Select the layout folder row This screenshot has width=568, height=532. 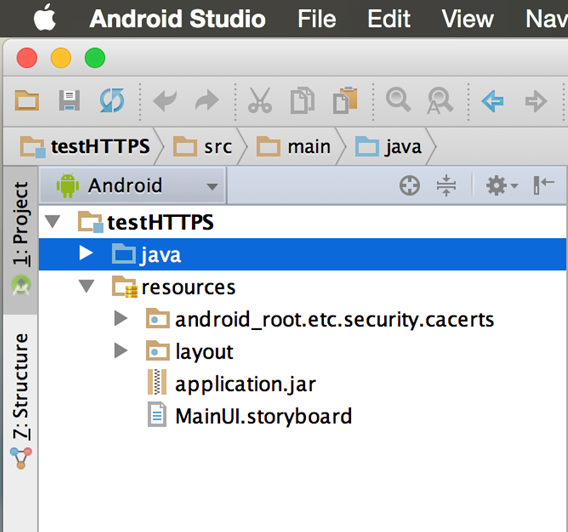[302, 351]
